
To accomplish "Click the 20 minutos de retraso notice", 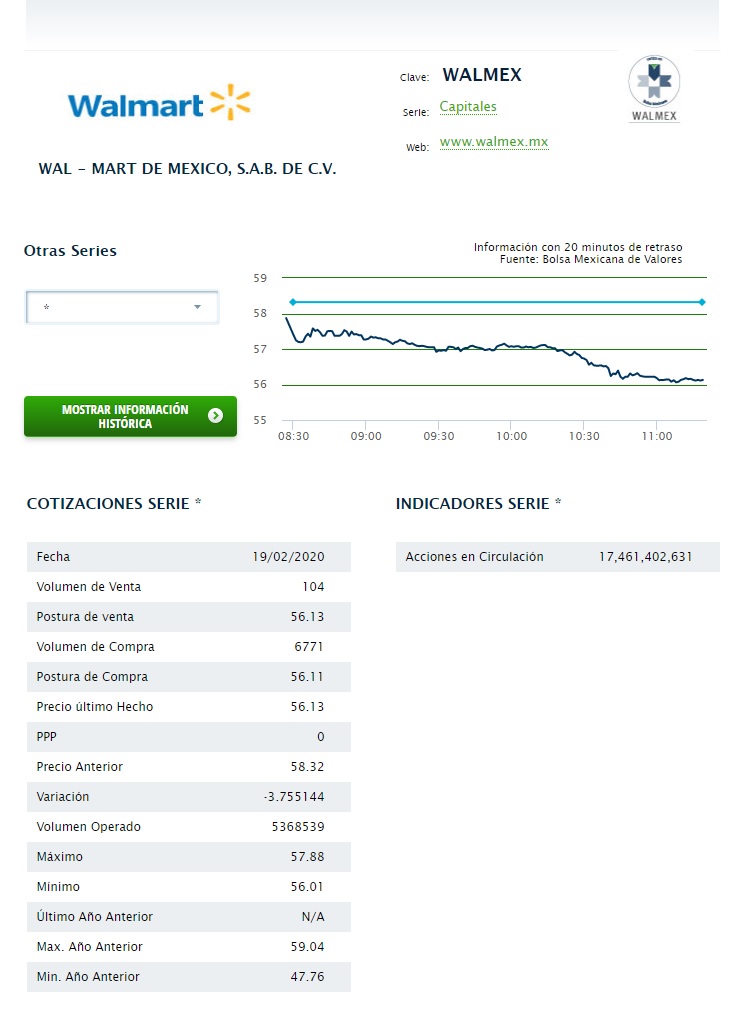I will point(578,247).
